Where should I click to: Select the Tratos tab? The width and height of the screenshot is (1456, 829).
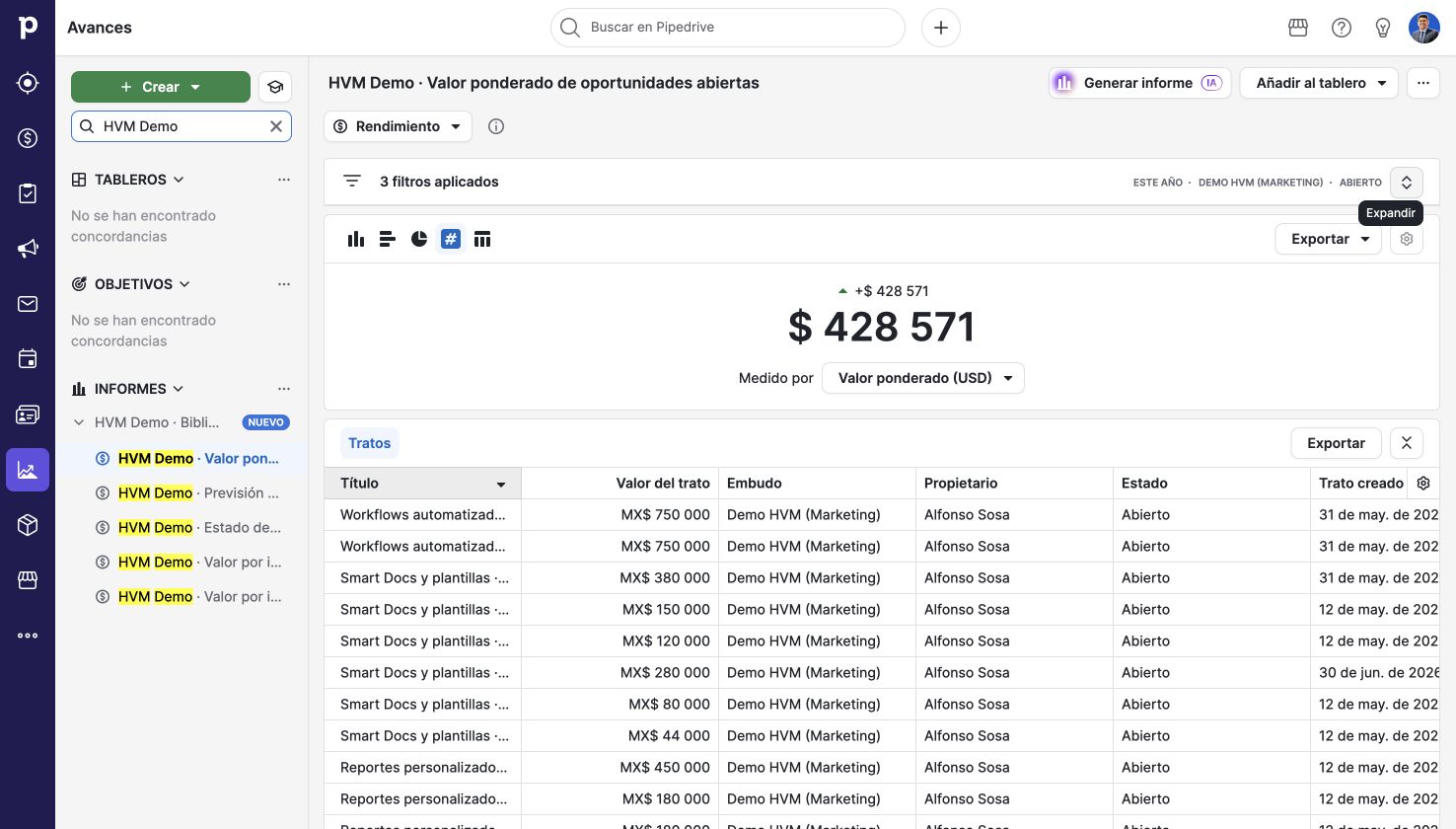[x=370, y=443]
